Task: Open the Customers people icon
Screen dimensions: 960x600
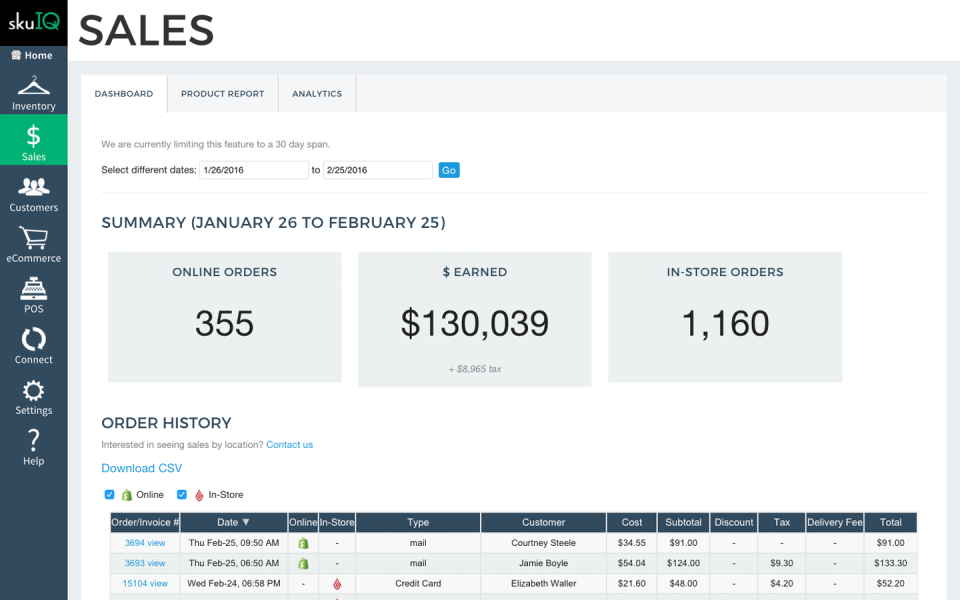Action: click(33, 187)
